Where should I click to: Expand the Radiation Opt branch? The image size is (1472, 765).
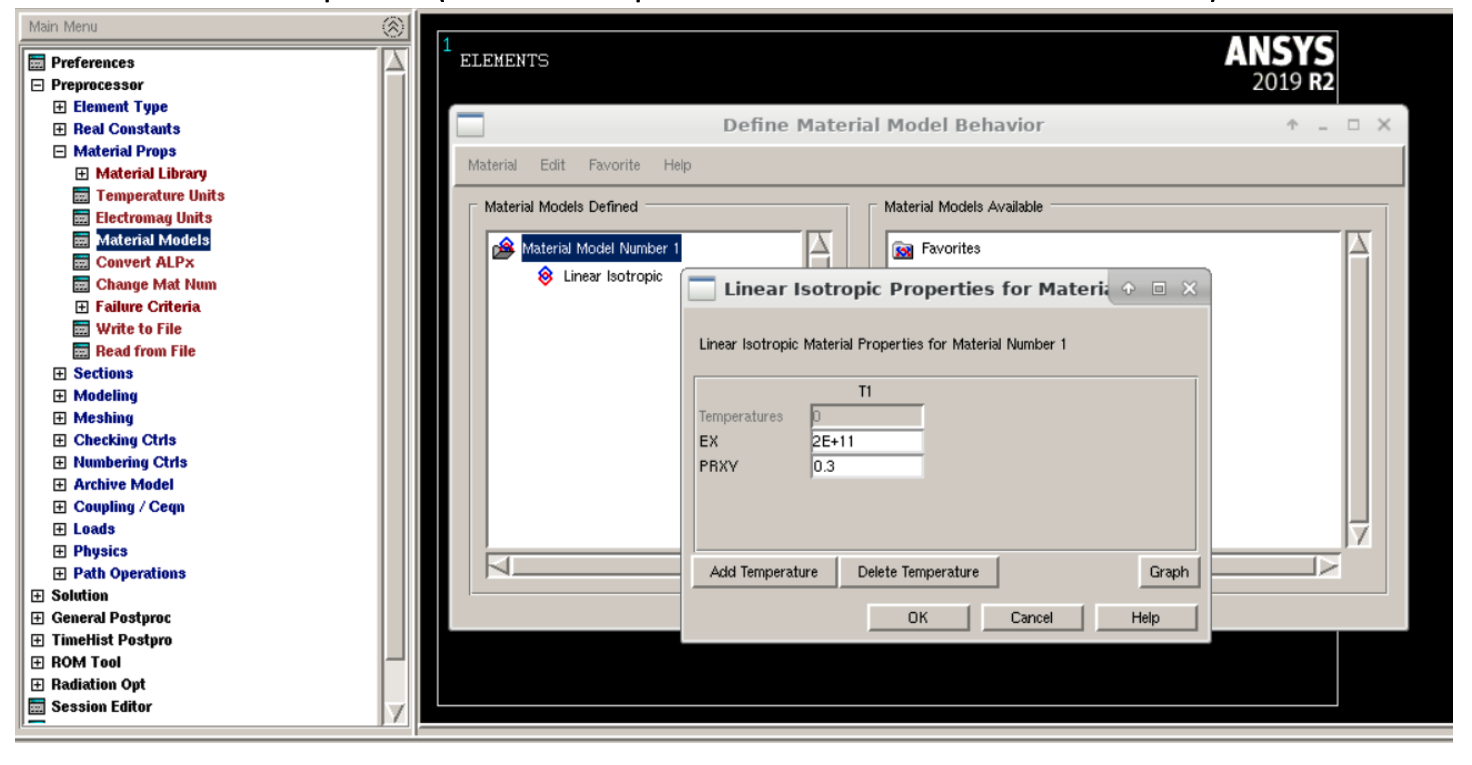coord(38,684)
